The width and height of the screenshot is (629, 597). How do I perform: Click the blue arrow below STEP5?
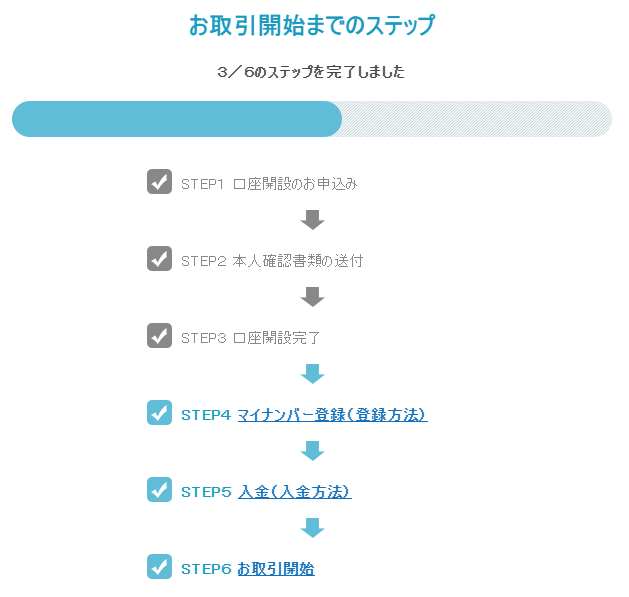coord(312,528)
